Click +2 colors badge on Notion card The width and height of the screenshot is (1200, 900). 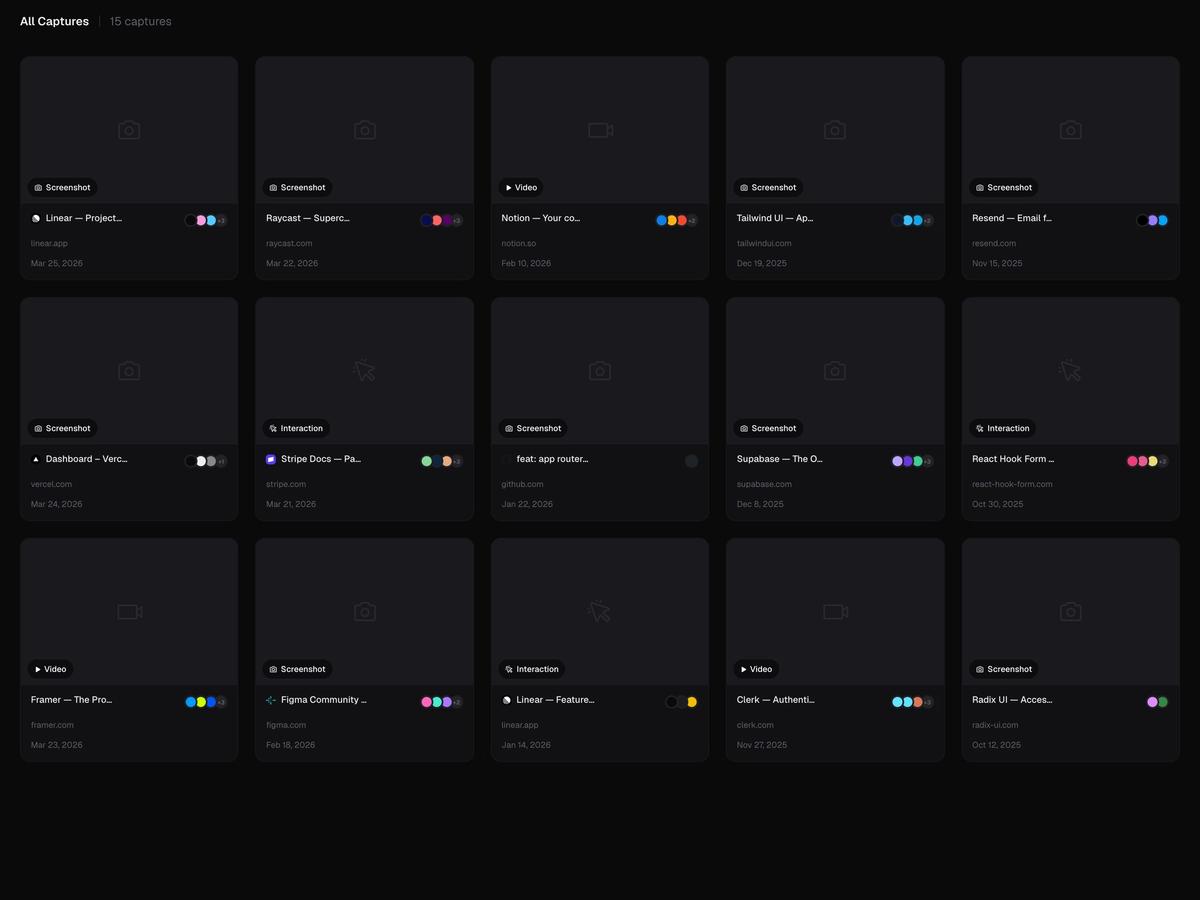coord(692,220)
